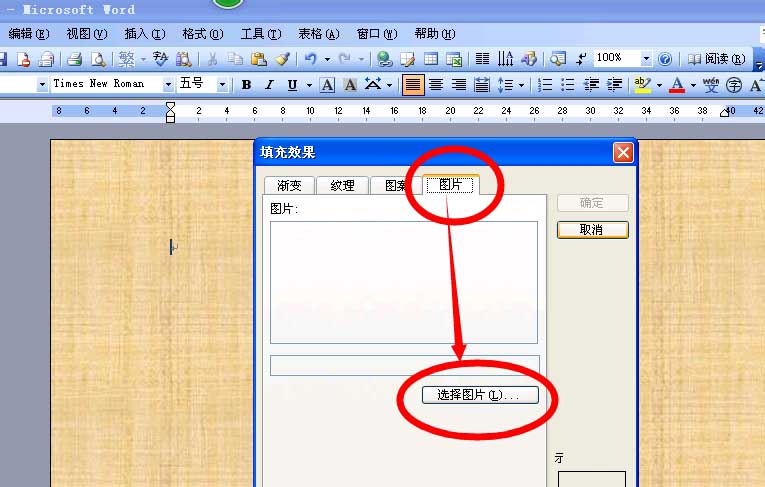
Task: Click the Columns icon
Action: point(483,59)
